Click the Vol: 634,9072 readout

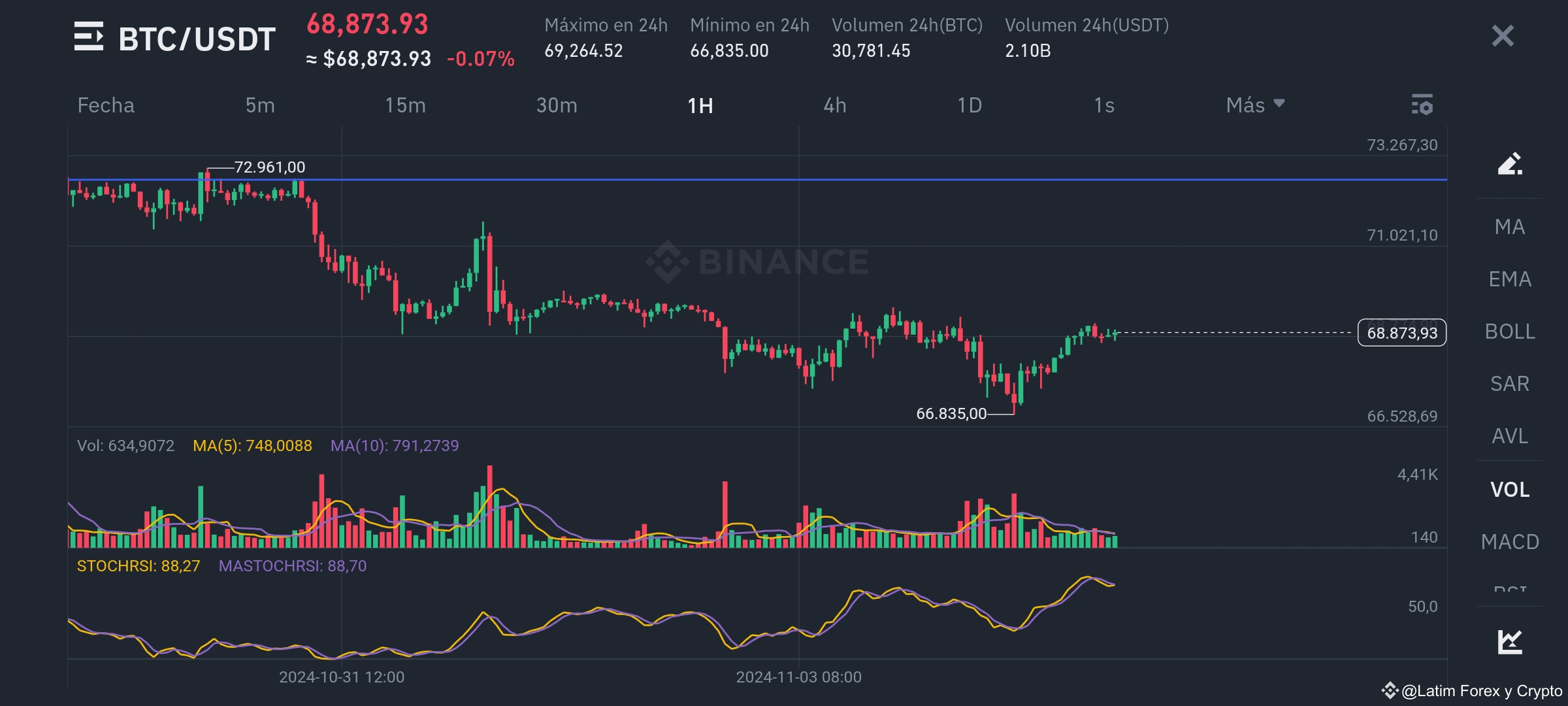(x=126, y=446)
